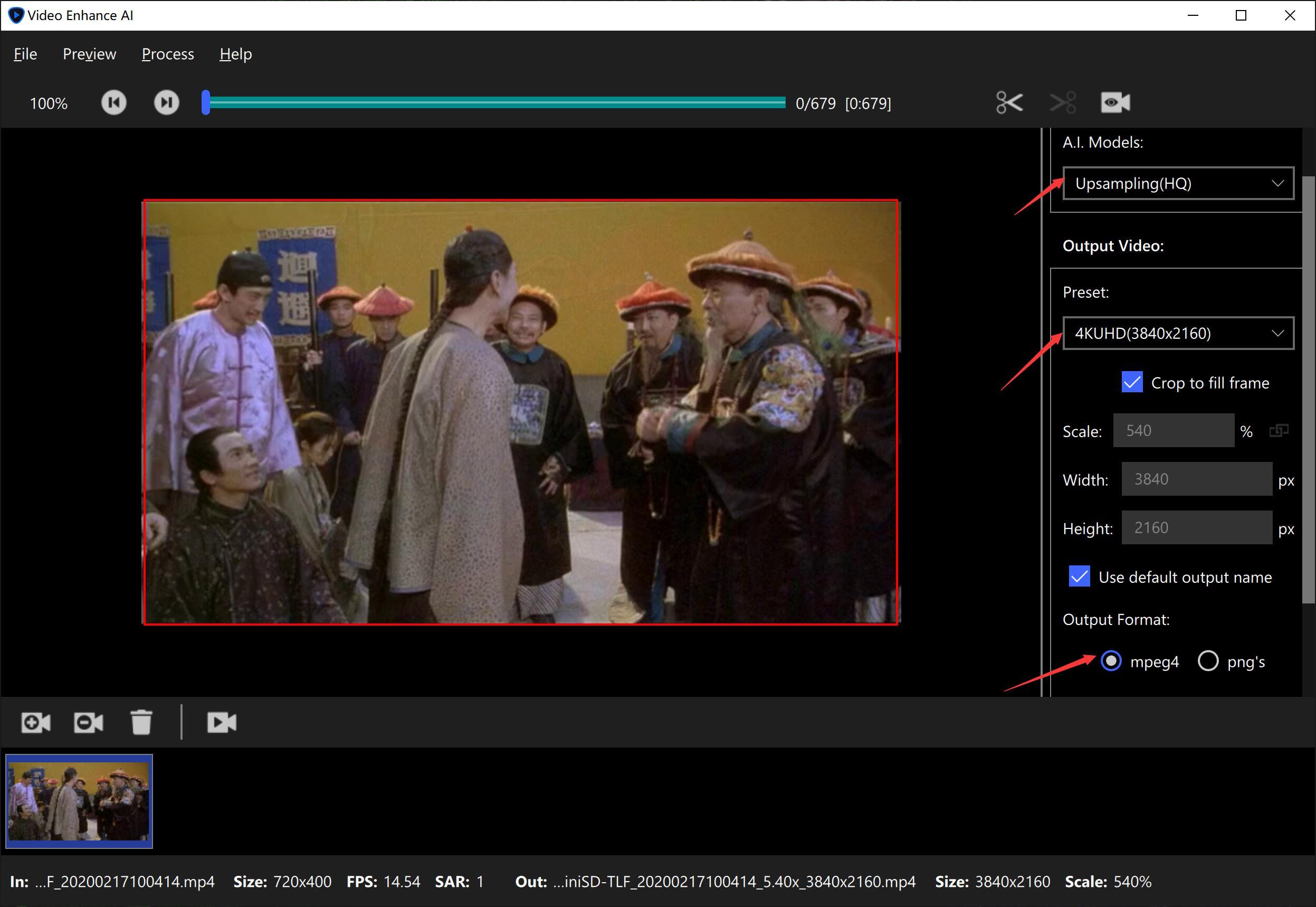This screenshot has width=1316, height=907.
Task: Open the Process menu
Action: (x=168, y=54)
